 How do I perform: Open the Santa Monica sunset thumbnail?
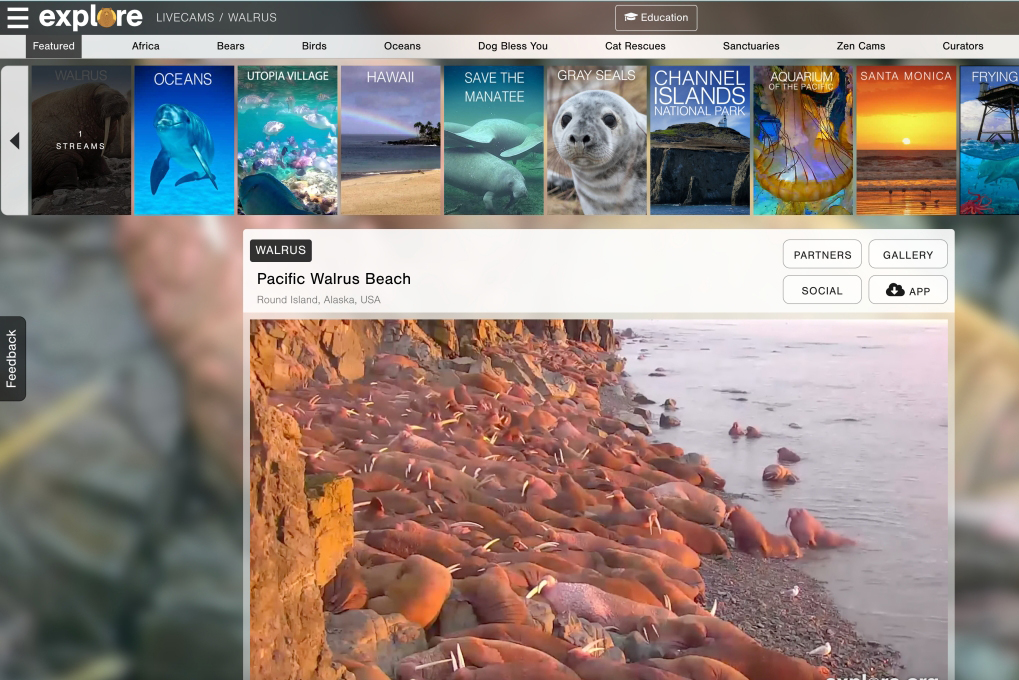(x=906, y=140)
